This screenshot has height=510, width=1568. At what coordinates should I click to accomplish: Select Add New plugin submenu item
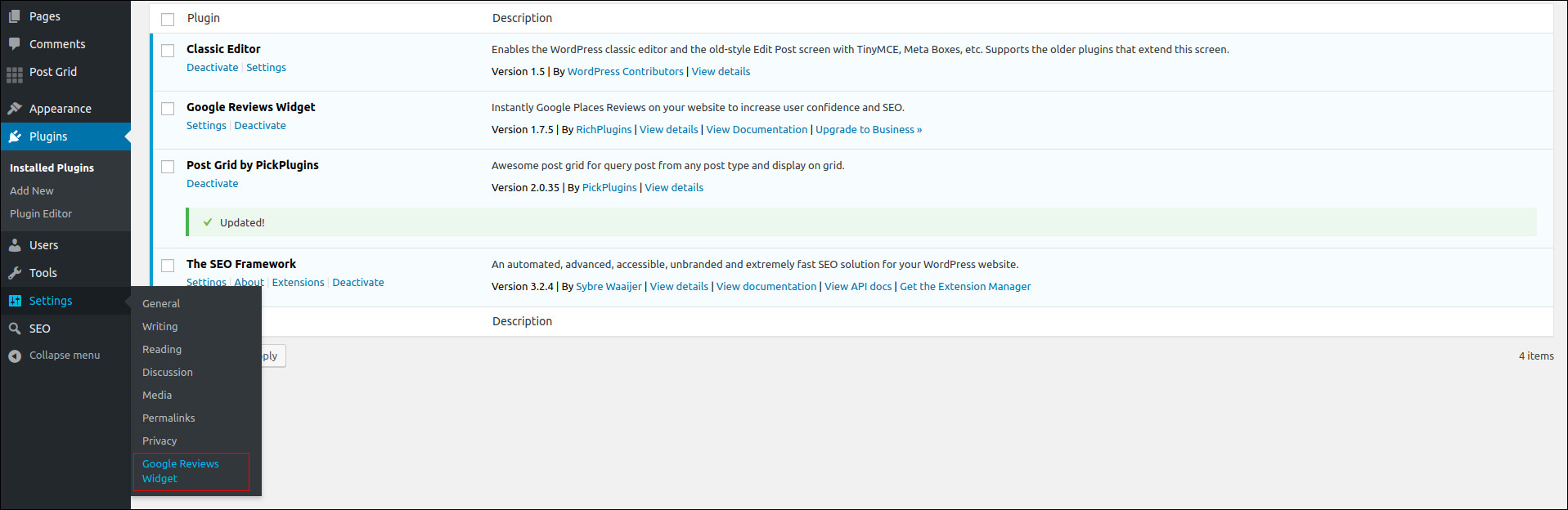pyautogui.click(x=32, y=190)
